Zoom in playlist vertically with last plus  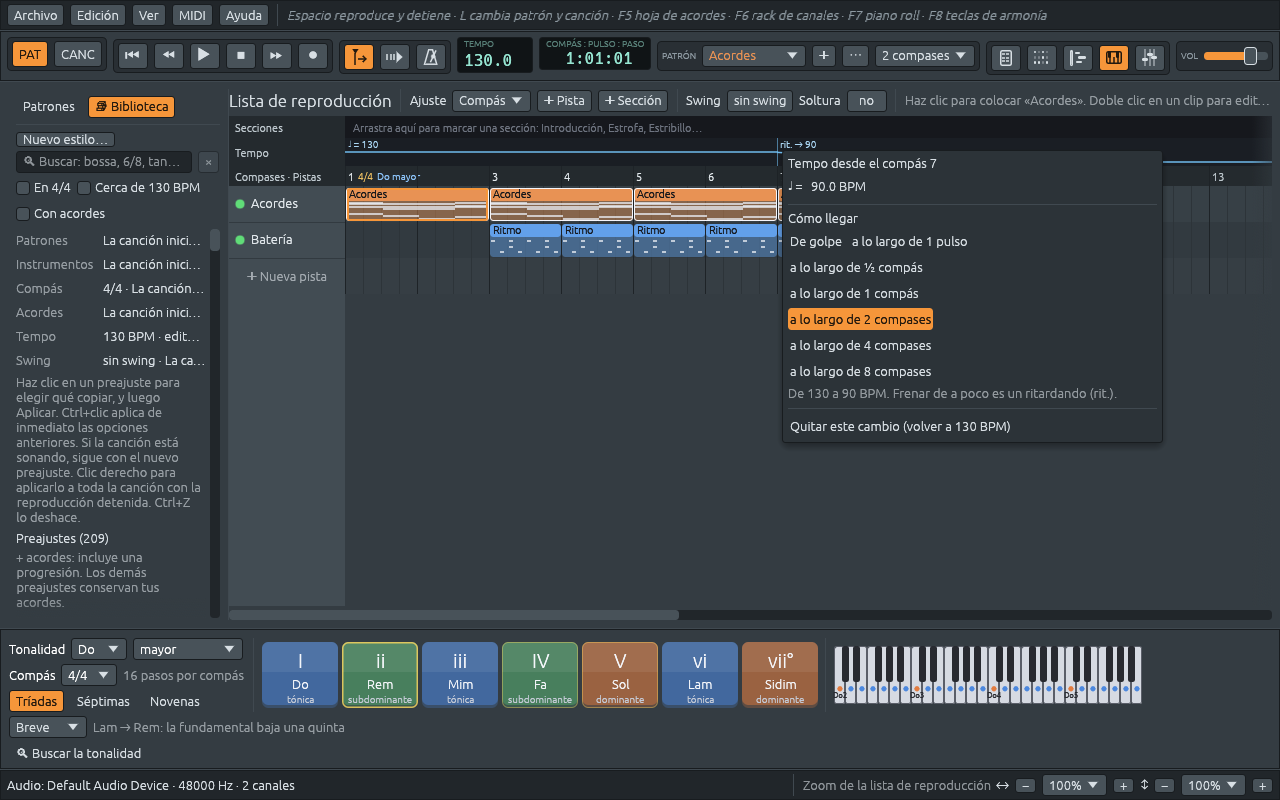1262,786
